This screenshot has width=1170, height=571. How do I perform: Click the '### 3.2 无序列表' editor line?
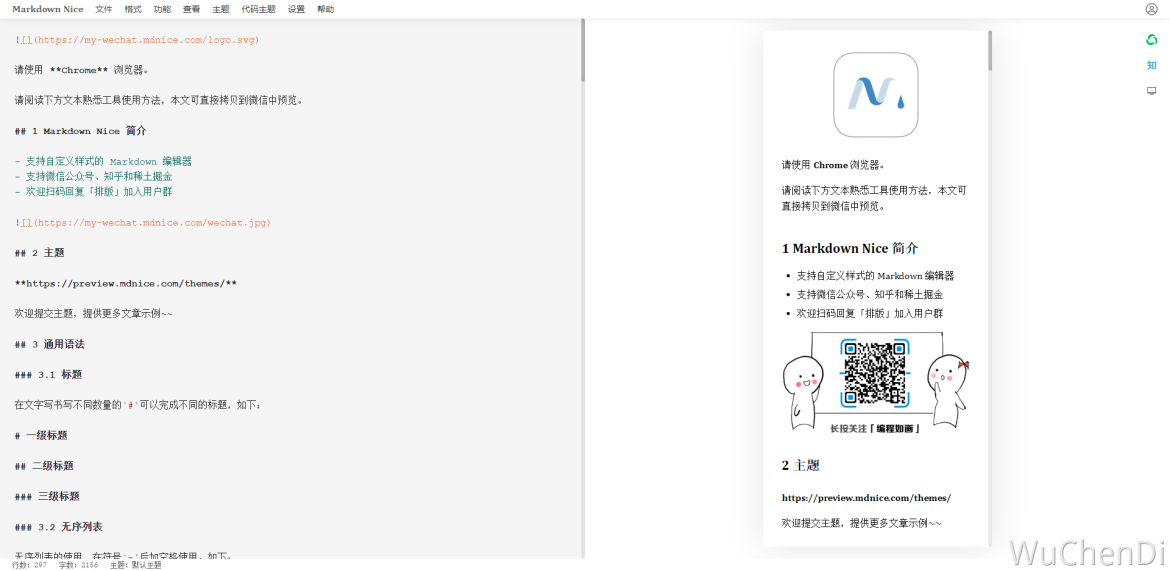pos(58,527)
